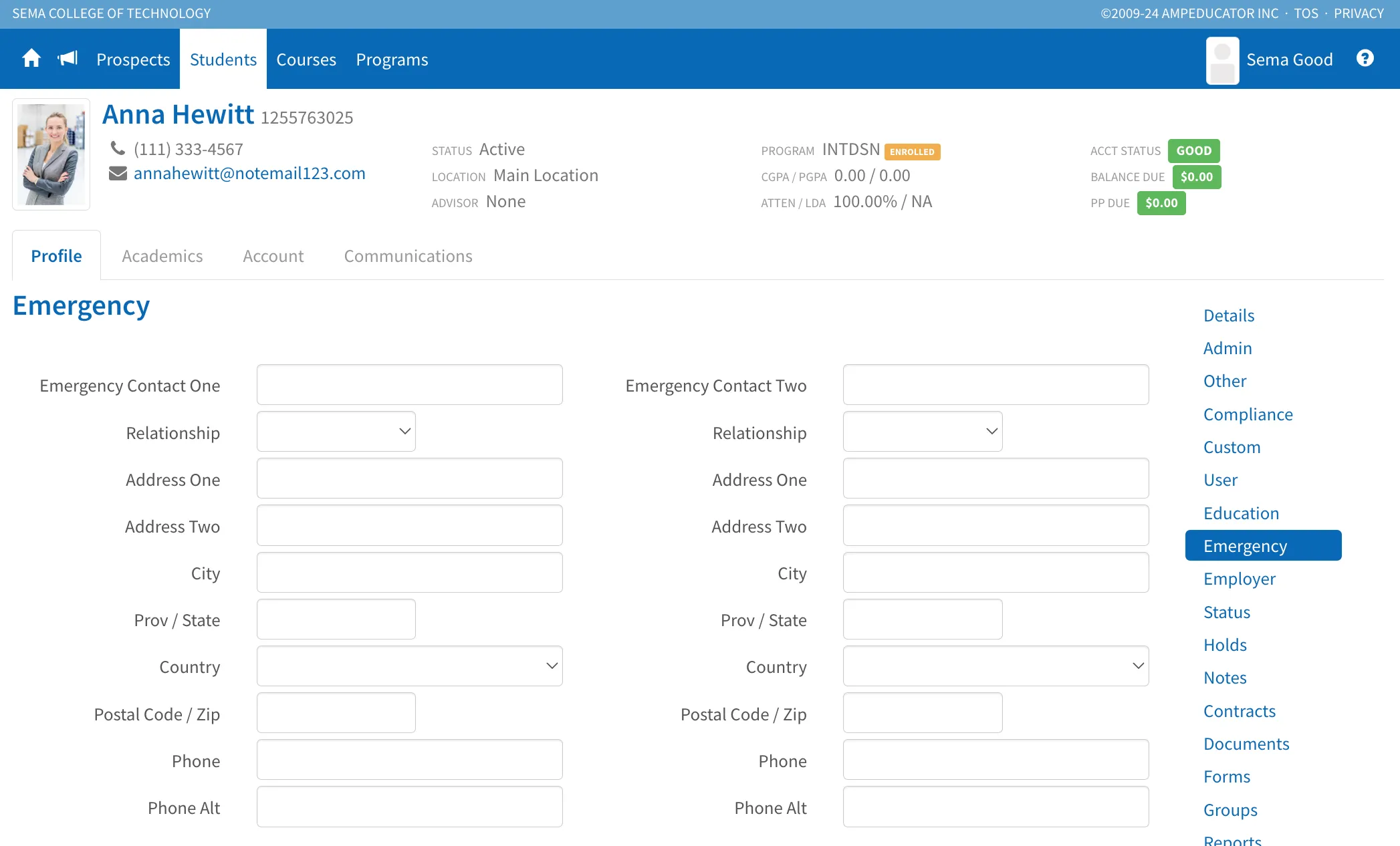This screenshot has height=846, width=1400.
Task: Open the announcements megaphone icon
Action: [68, 59]
